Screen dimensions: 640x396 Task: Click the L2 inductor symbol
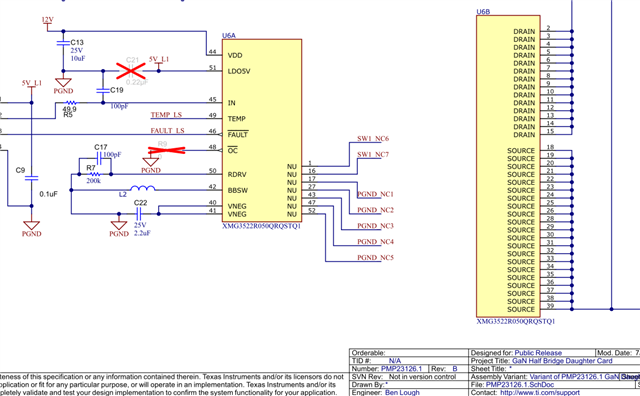click(x=142, y=188)
